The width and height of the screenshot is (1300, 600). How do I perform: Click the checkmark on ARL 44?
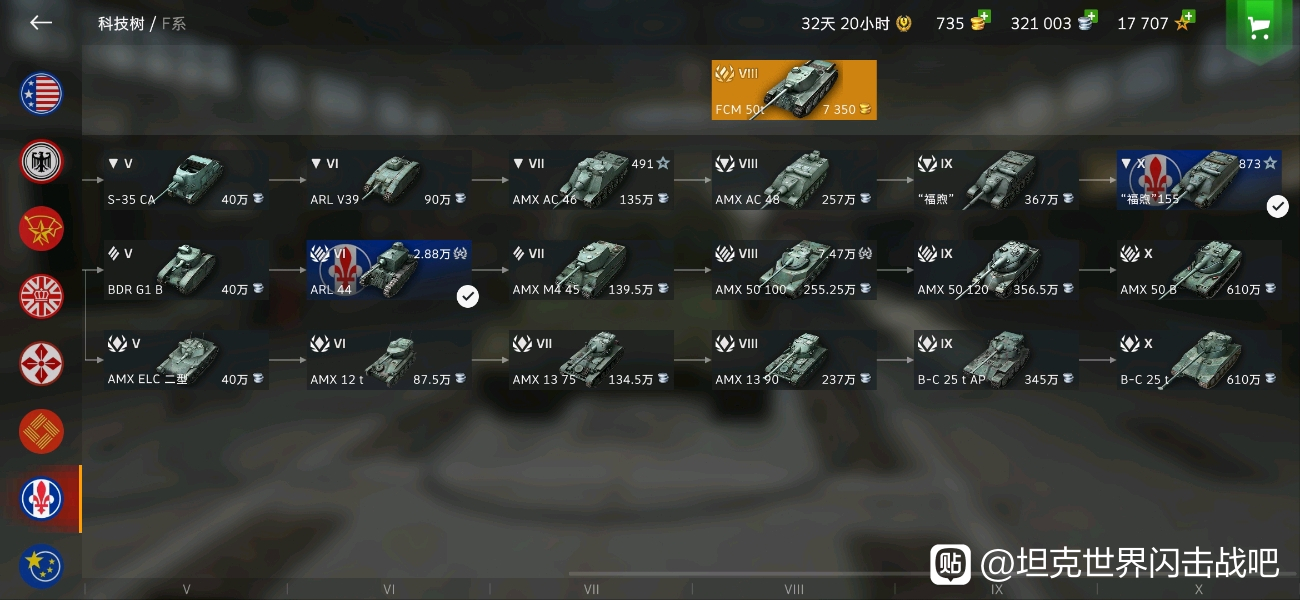point(467,296)
